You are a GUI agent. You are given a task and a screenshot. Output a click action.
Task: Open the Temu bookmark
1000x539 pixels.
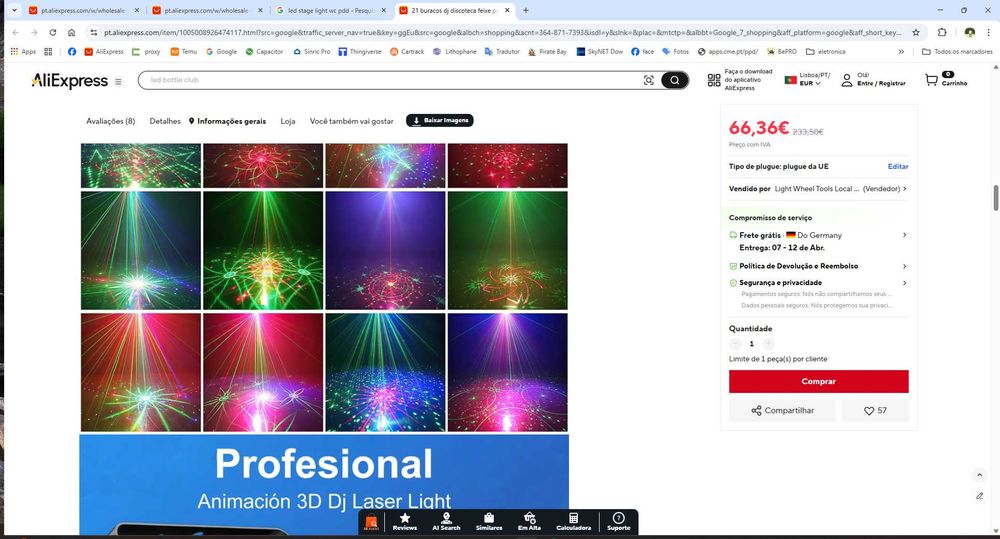click(184, 52)
